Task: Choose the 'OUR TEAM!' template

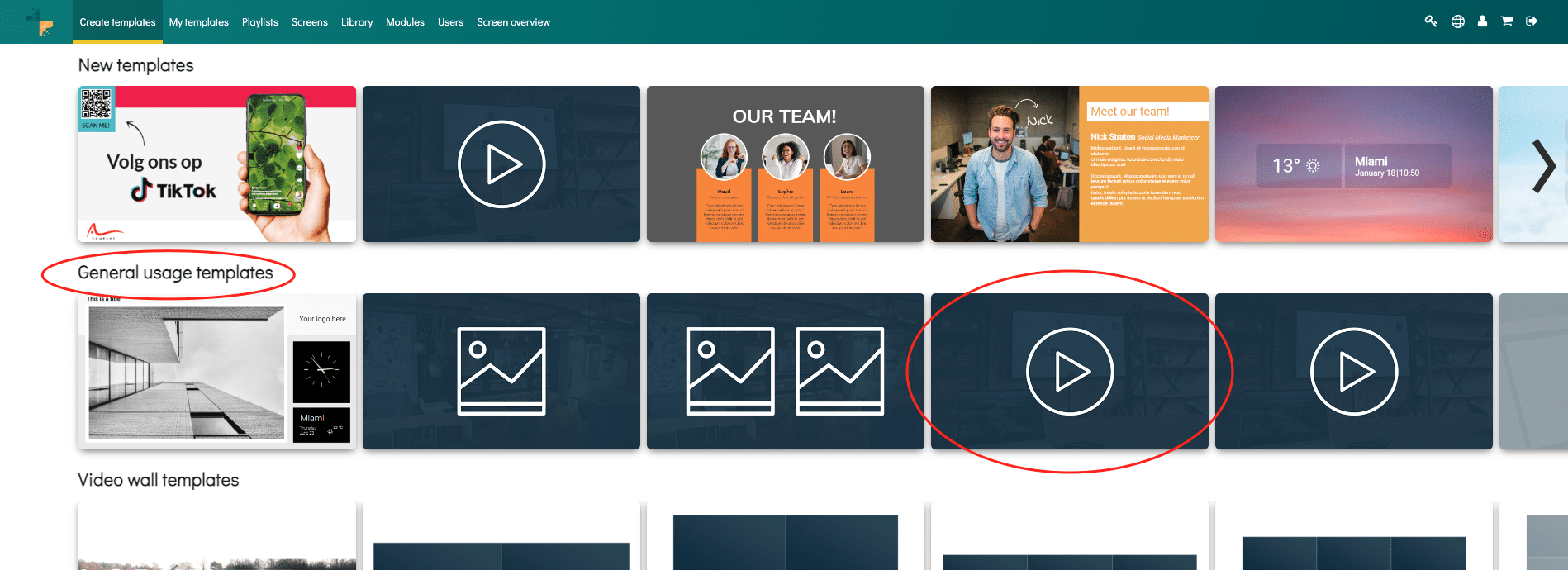Action: click(786, 164)
